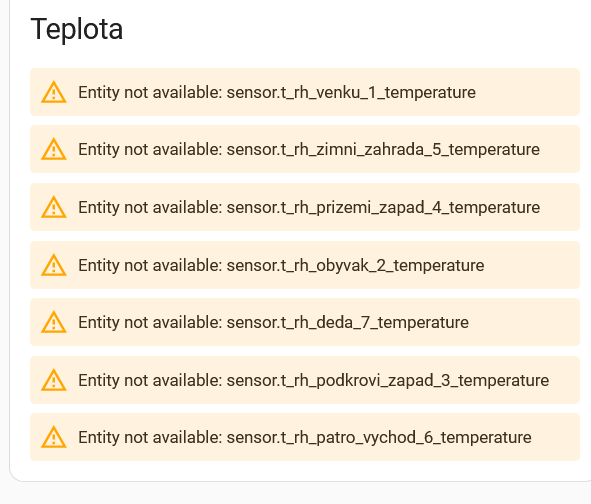Viewport: 591px width, 504px height.
Task: Click warning icon for obyvak_2 sensor
Action: (x=54, y=265)
